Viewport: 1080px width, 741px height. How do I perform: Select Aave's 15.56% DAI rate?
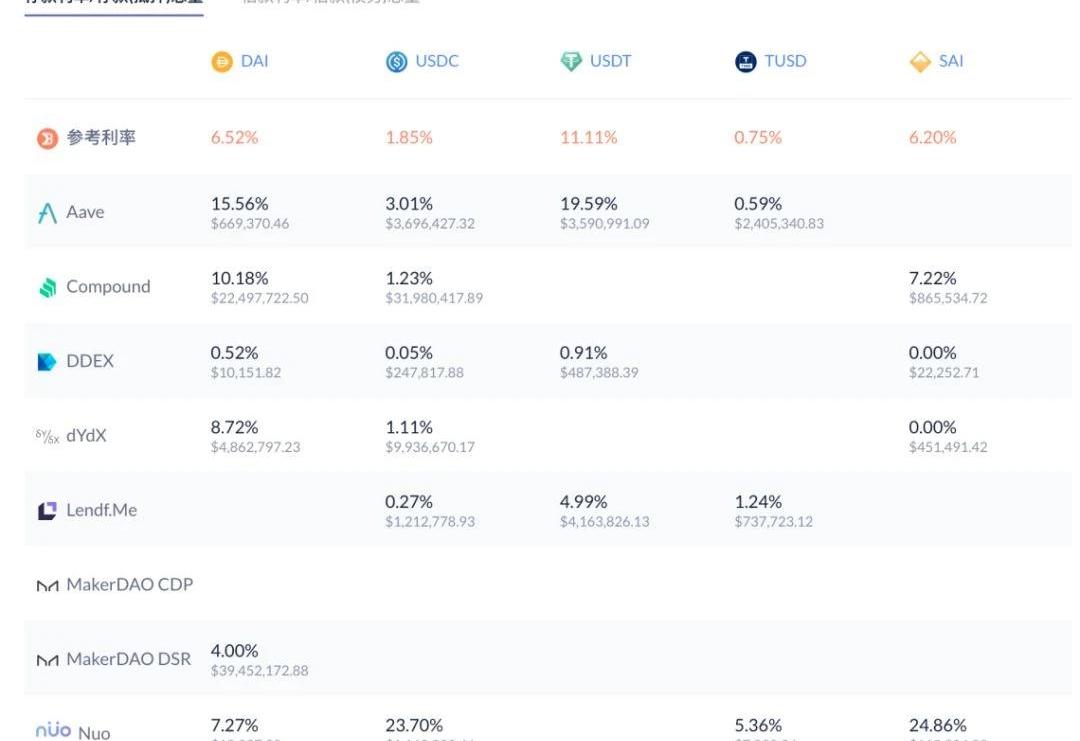click(x=239, y=204)
